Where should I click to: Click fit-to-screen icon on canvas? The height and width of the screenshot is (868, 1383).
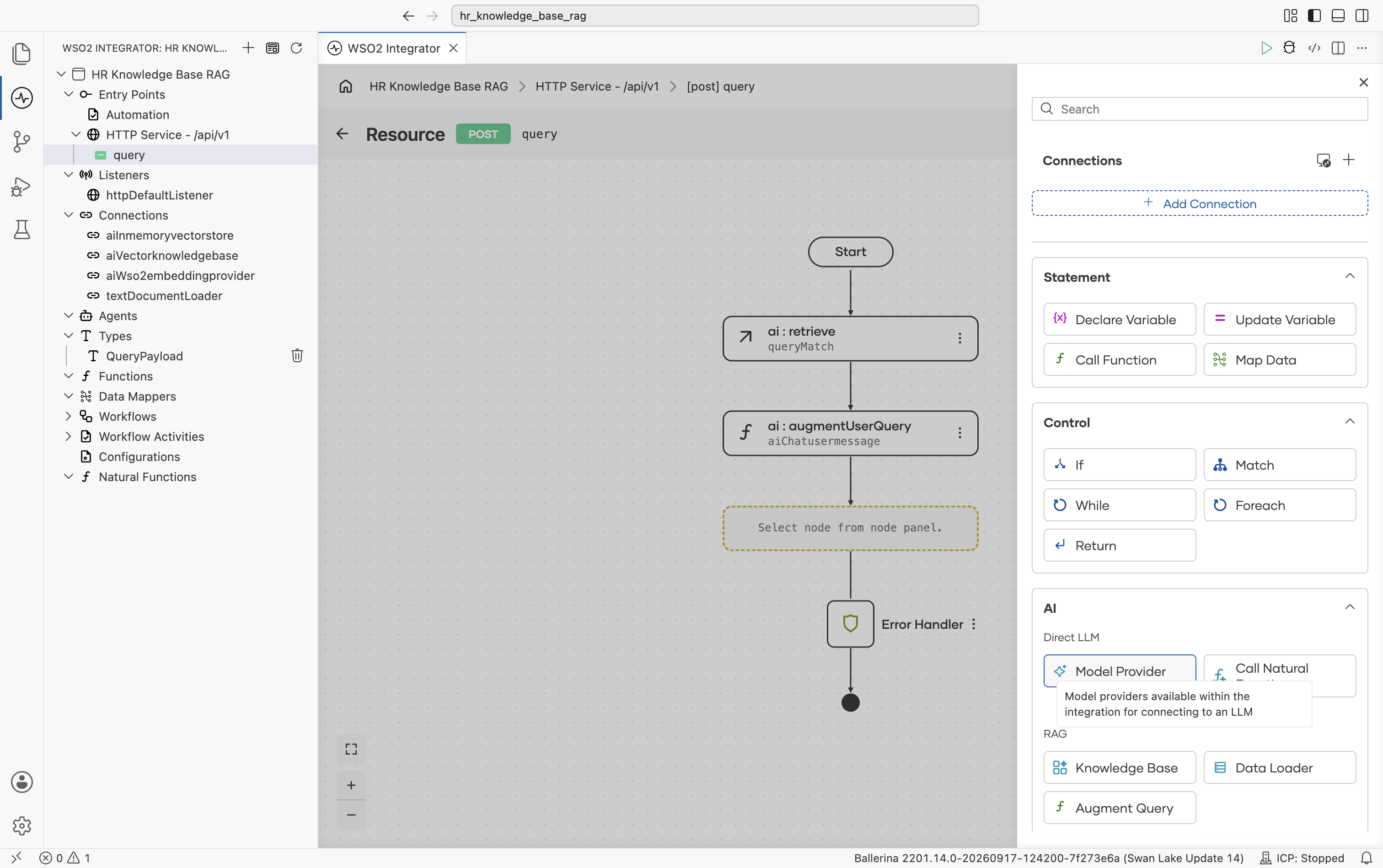point(351,749)
